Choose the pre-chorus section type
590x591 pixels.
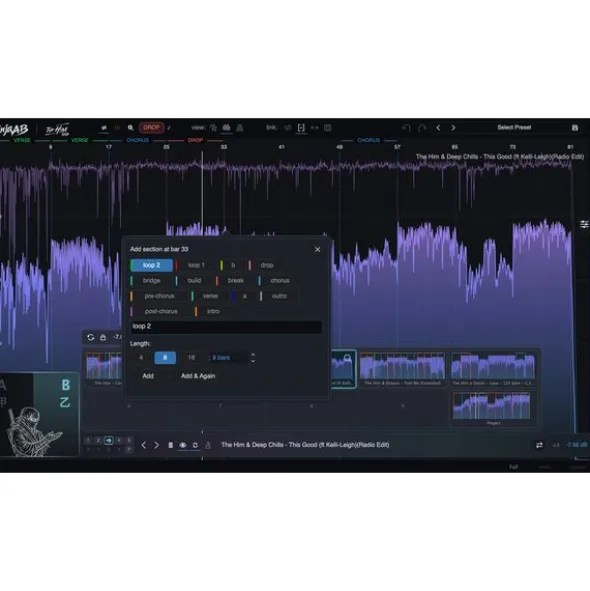pos(159,296)
